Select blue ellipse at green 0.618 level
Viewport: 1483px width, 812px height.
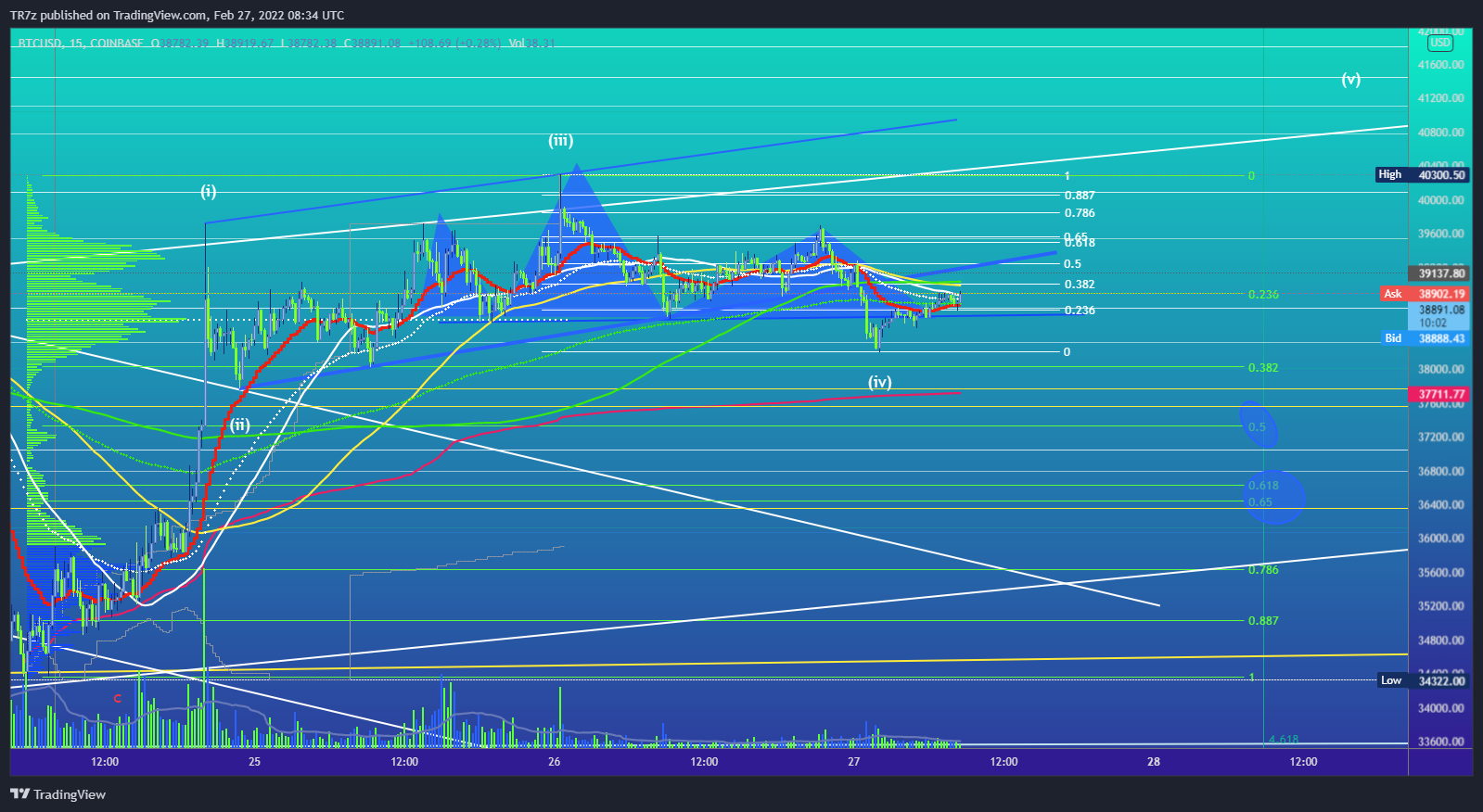[x=1276, y=497]
